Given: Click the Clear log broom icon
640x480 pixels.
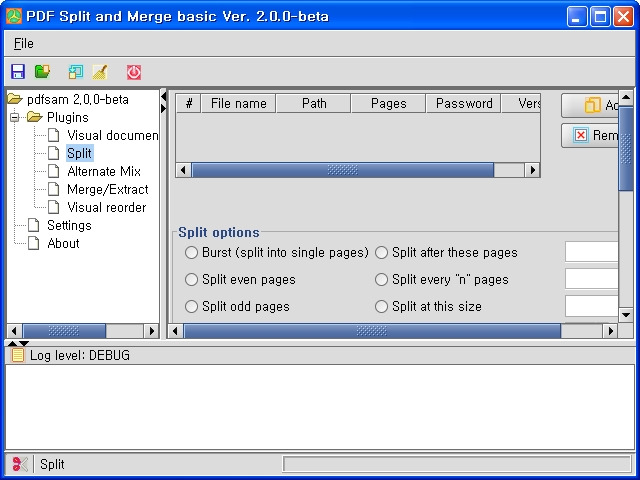Looking at the screenshot, I should tap(100, 72).
